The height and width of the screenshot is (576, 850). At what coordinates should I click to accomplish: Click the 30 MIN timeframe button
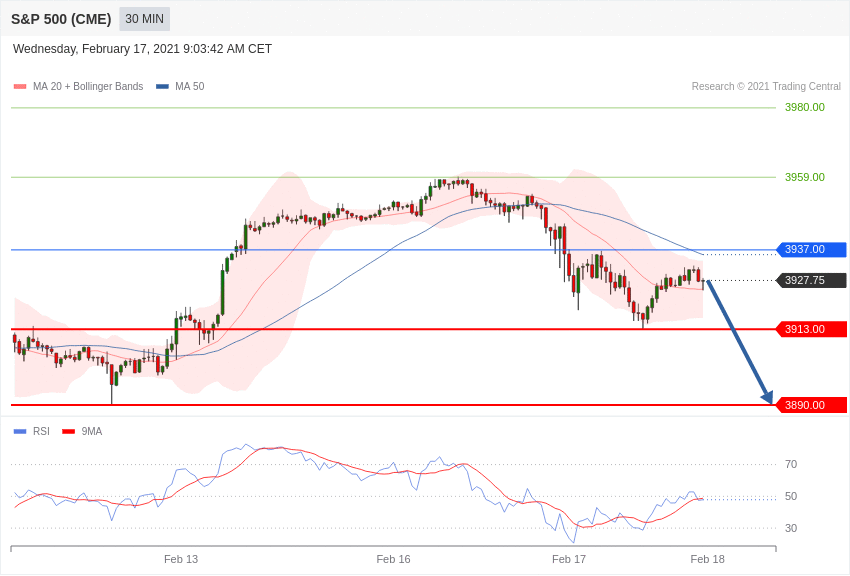(144, 19)
